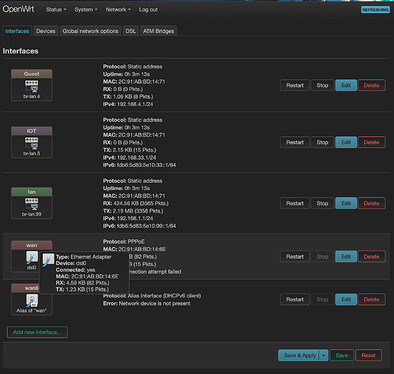
Task: Edit the Guest interface
Action: tap(346, 85)
